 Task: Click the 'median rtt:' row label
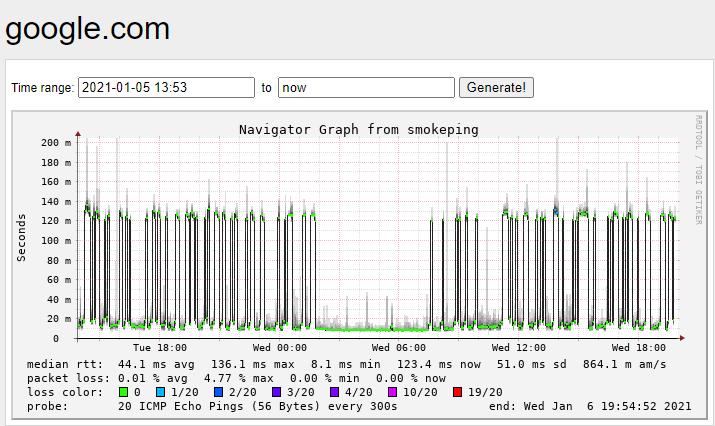[x=65, y=364]
